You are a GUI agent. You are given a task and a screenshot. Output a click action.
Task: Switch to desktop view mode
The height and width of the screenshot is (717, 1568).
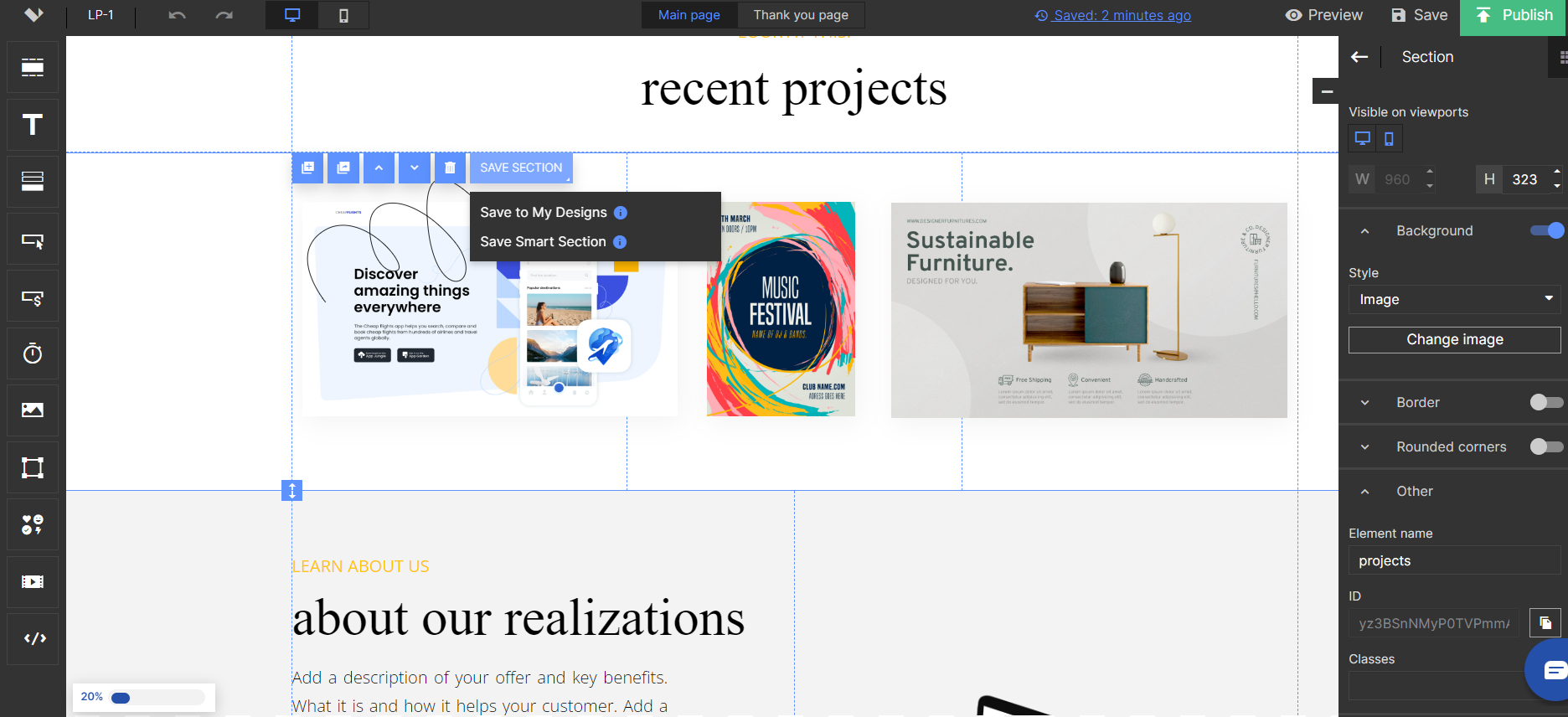(x=292, y=15)
